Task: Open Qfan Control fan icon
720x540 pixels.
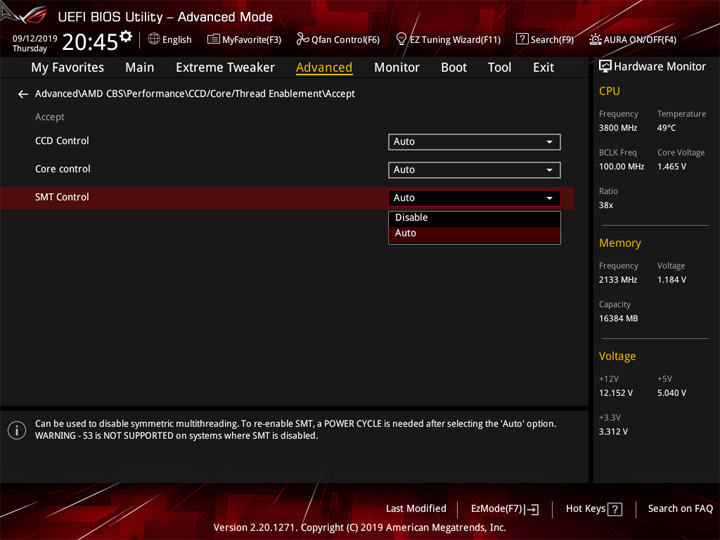Action: pyautogui.click(x=302, y=39)
